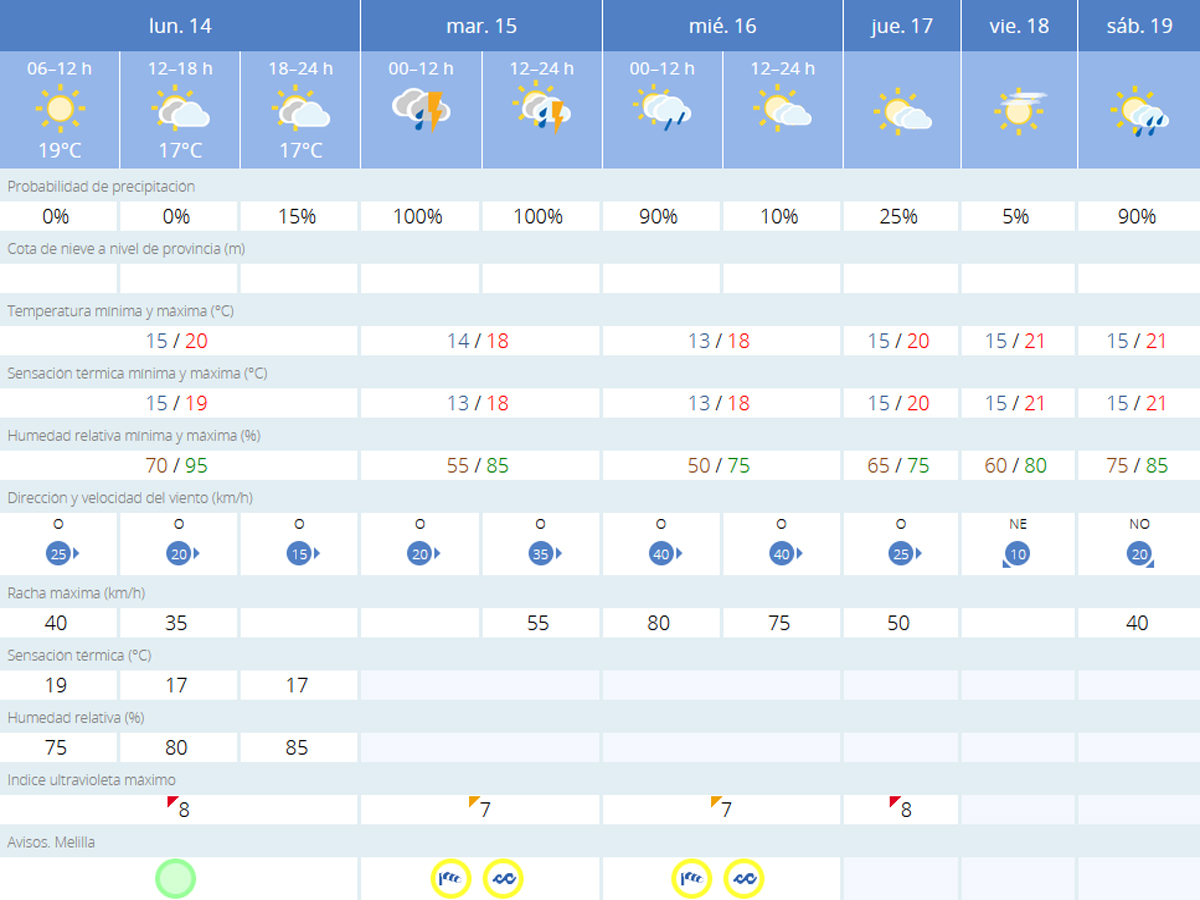Click the green no-warning circle for Monday
The width and height of the screenshot is (1200, 900).
click(176, 879)
